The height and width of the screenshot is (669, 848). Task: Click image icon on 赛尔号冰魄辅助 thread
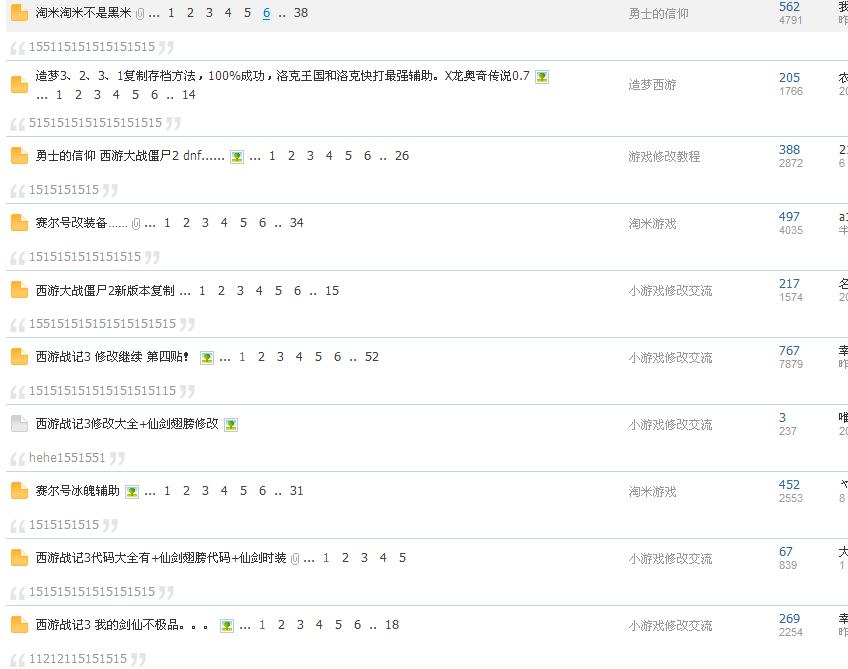[132, 492]
